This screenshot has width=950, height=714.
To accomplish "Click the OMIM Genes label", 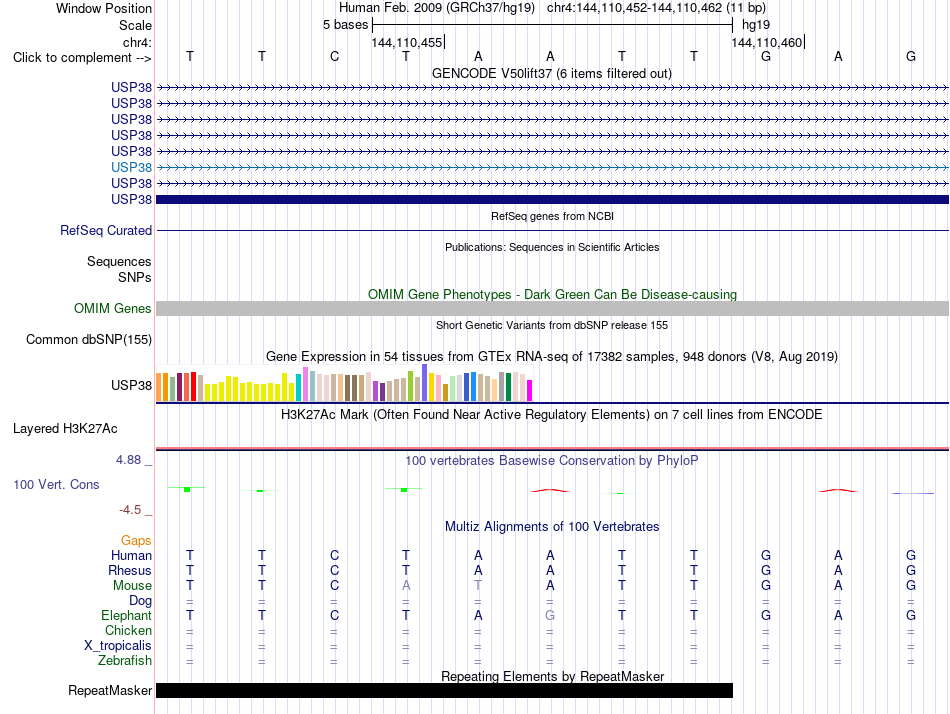I will coord(113,309).
